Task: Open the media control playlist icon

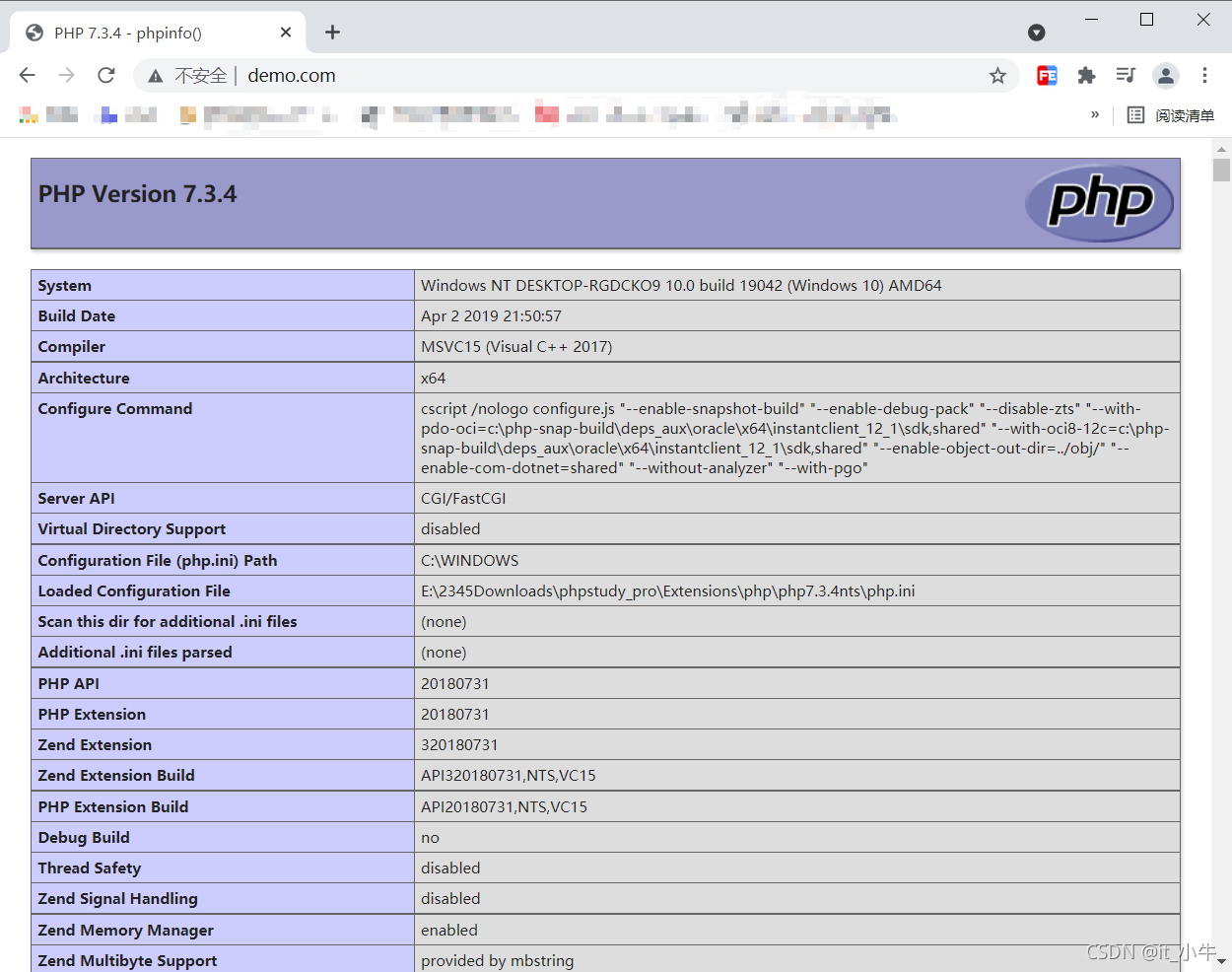Action: point(1126,75)
